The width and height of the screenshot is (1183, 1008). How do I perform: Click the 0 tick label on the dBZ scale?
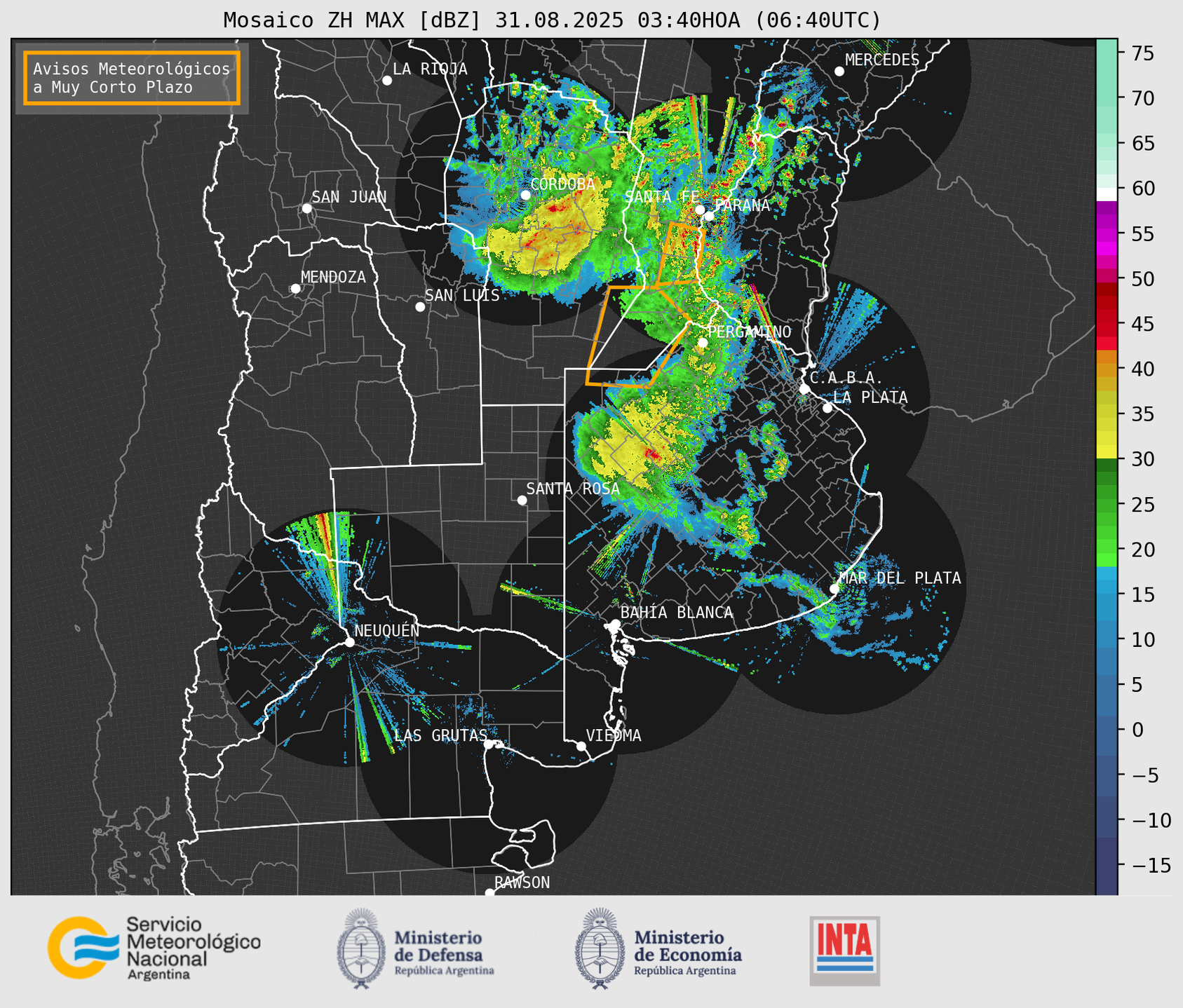[x=1137, y=730]
